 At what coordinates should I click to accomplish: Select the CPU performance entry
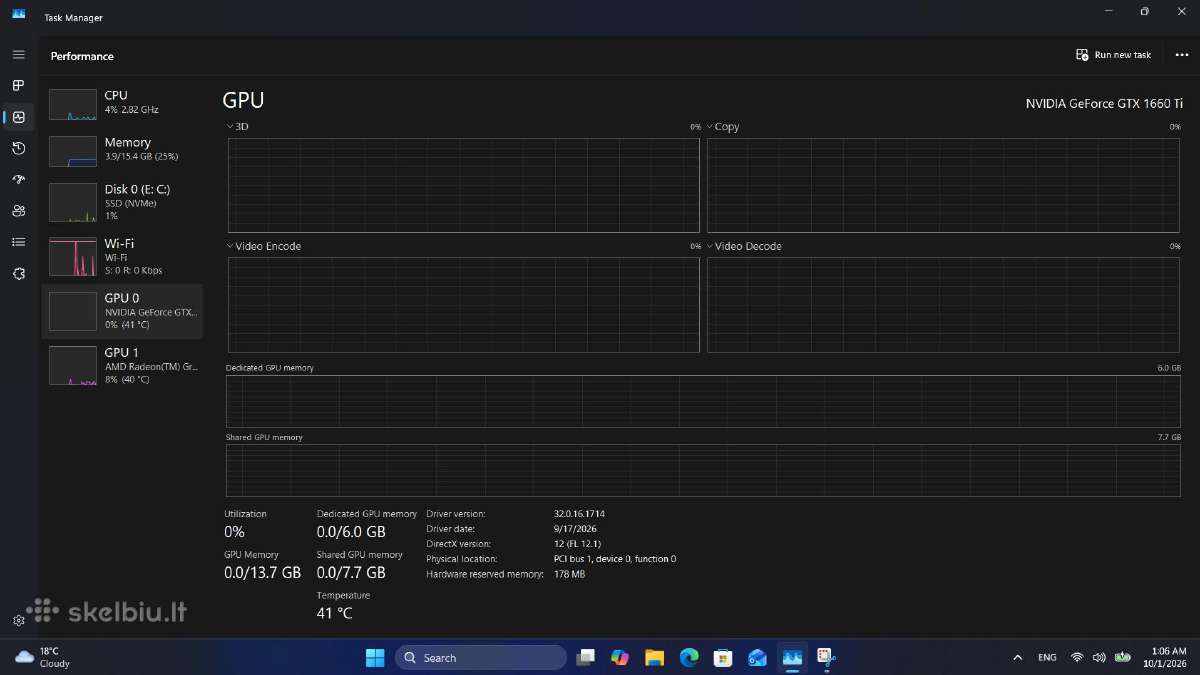click(x=122, y=102)
